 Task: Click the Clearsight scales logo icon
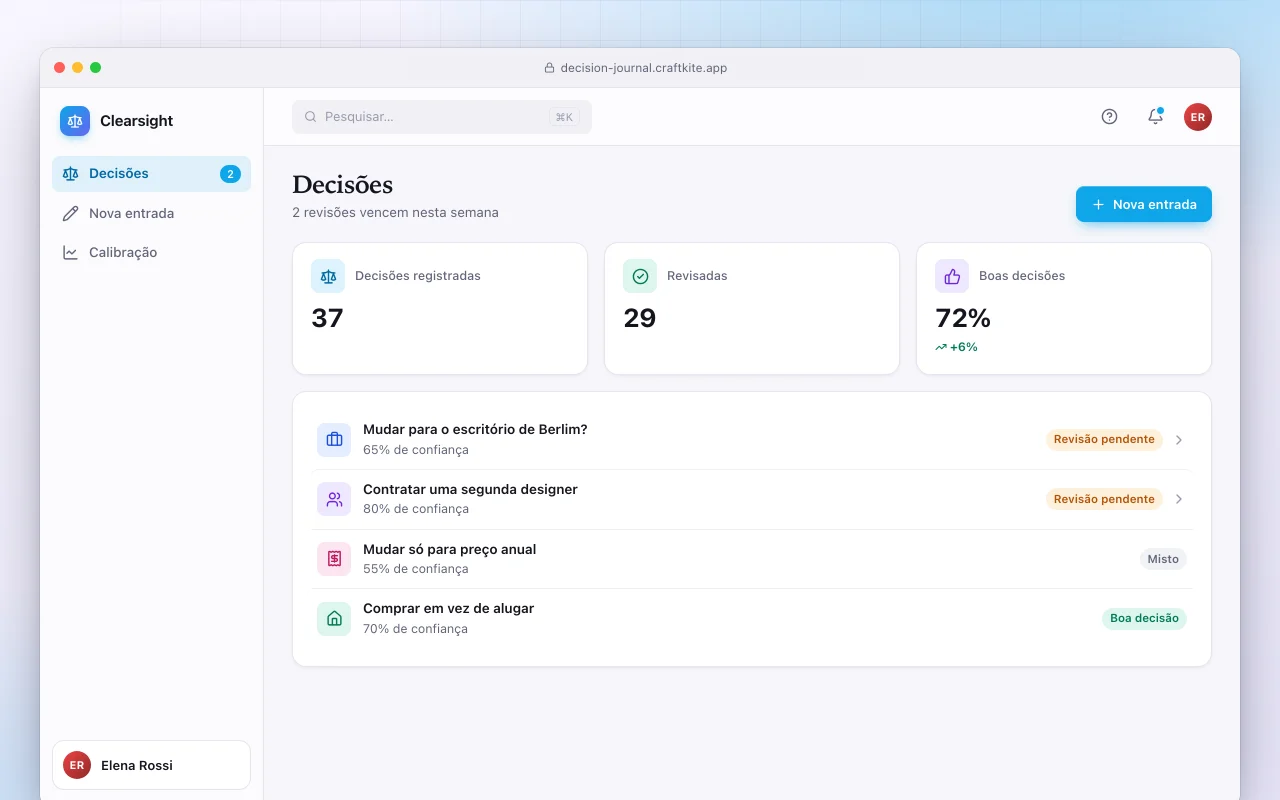tap(75, 121)
